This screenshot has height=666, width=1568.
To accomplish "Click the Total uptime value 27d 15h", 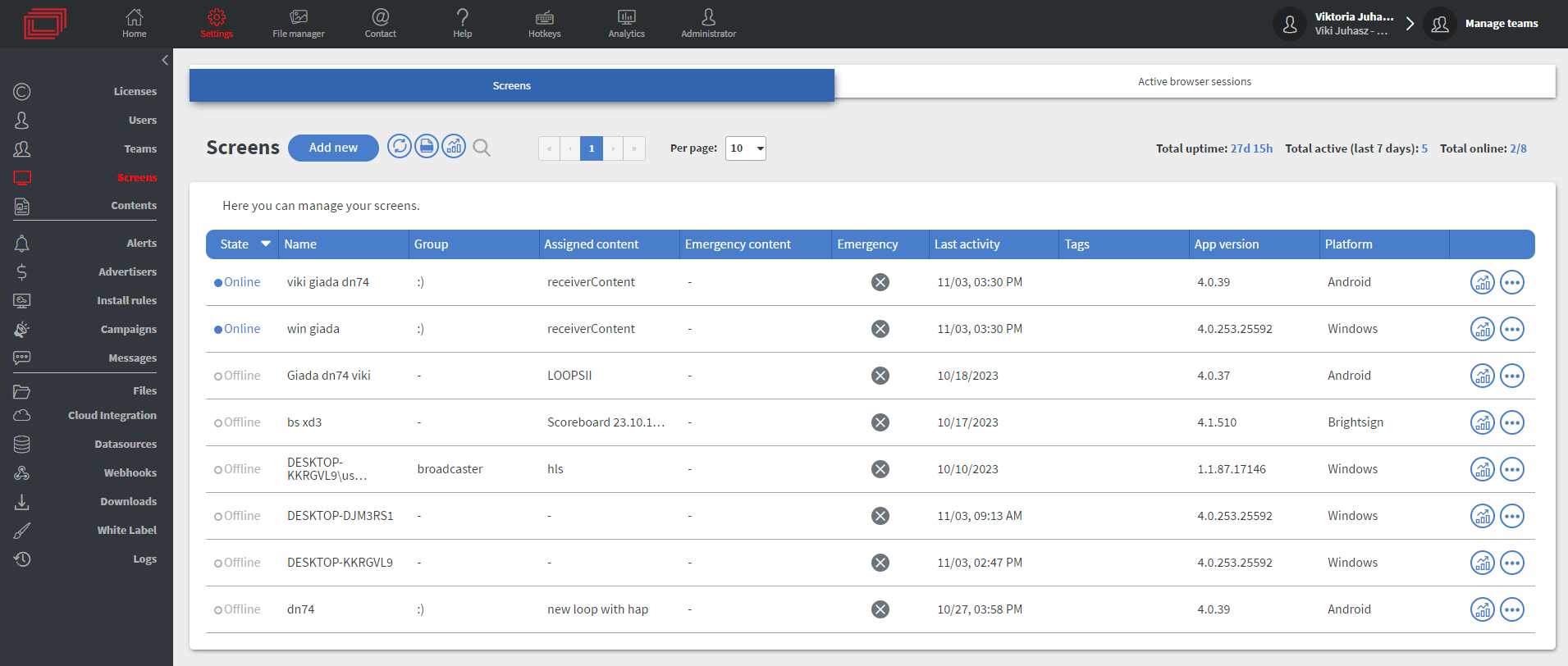I will (1251, 148).
